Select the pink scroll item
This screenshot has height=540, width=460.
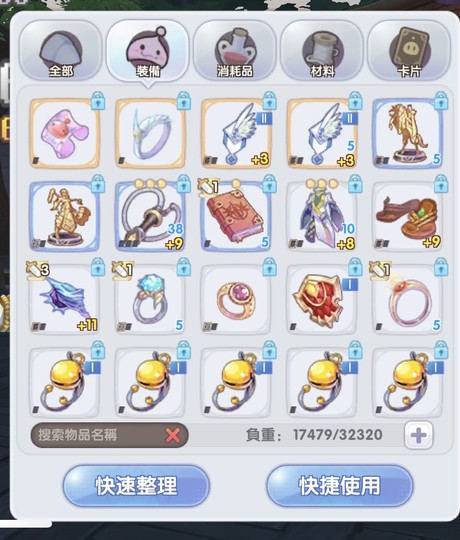click(65, 133)
